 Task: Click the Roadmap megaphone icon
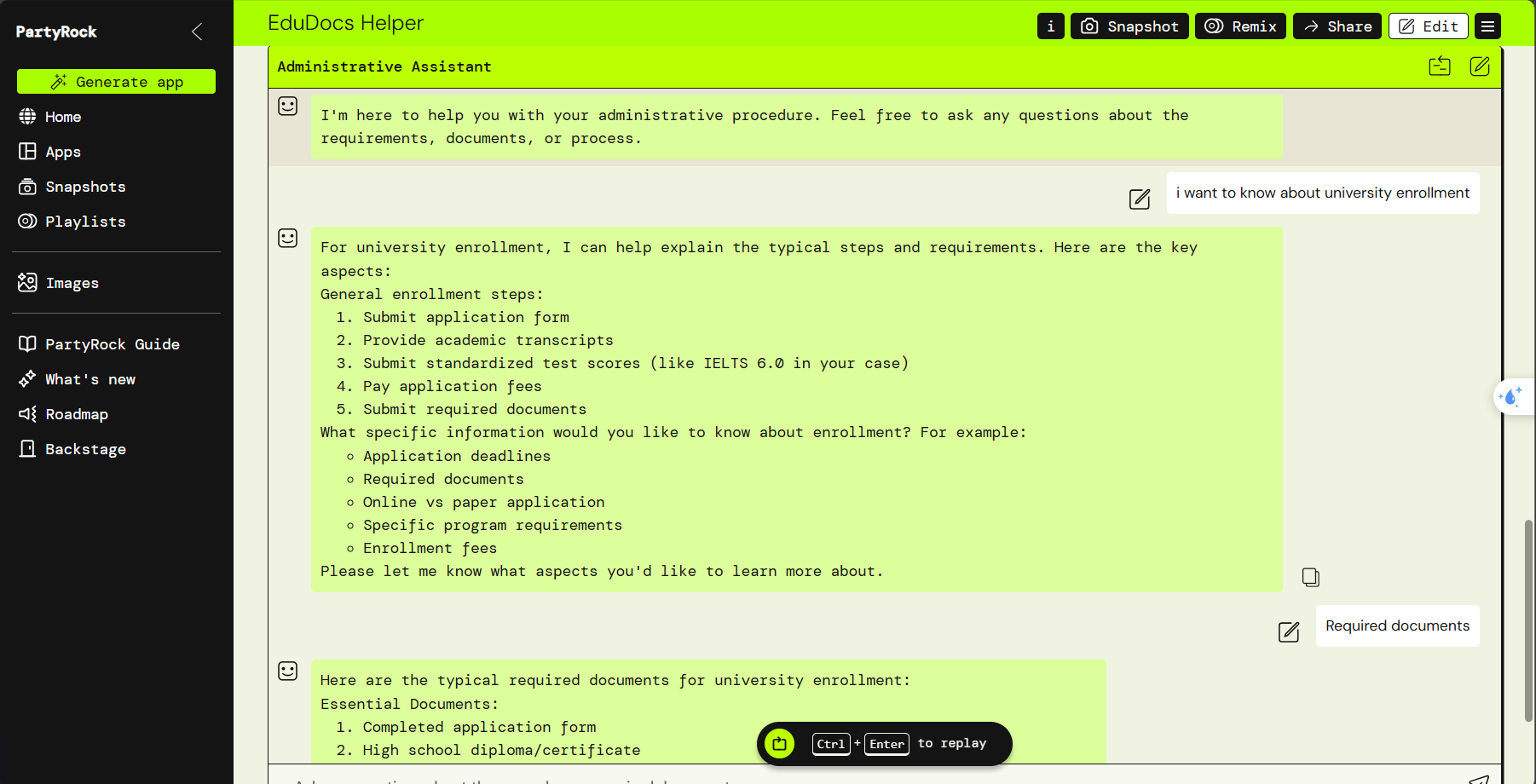click(27, 414)
